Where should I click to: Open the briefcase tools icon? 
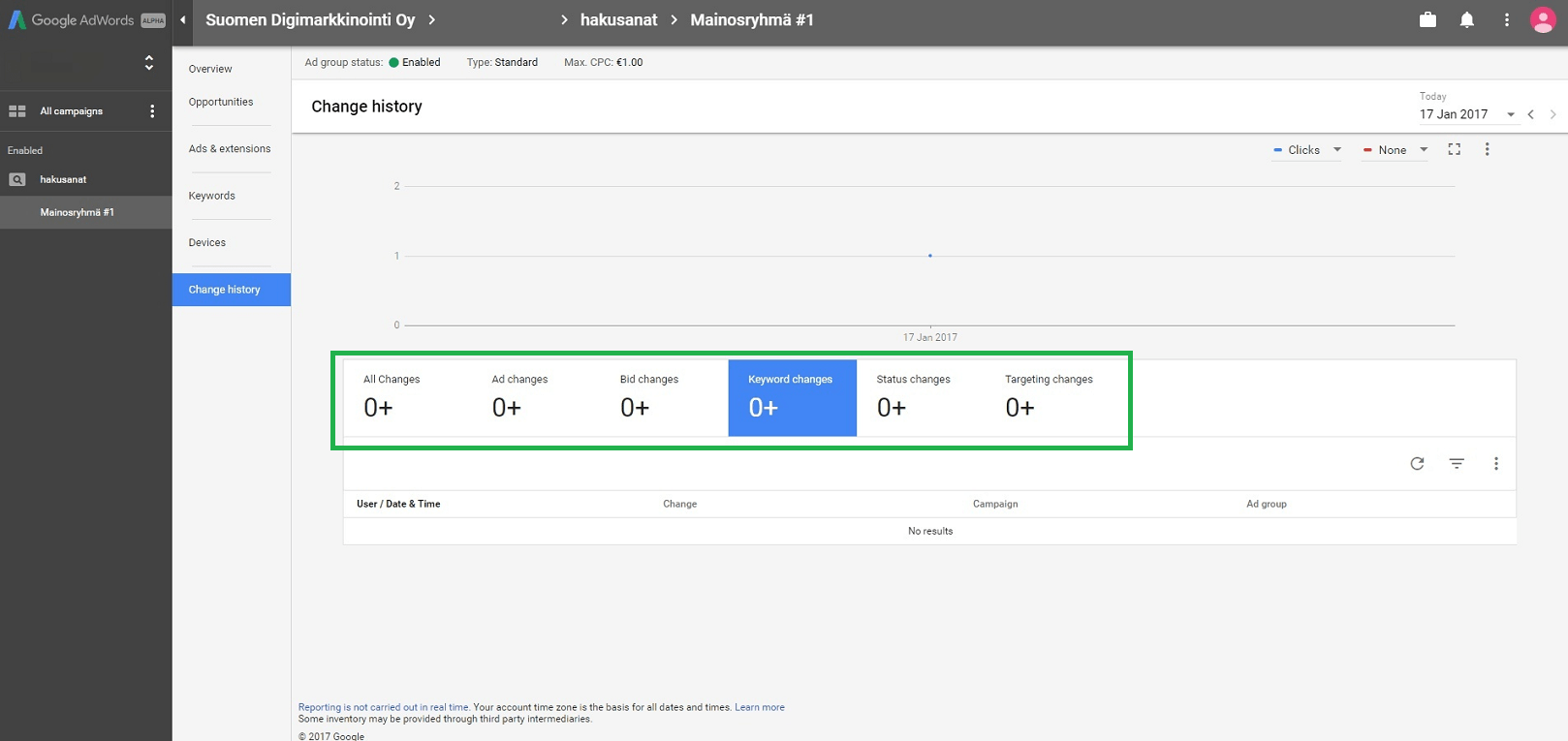1427,19
